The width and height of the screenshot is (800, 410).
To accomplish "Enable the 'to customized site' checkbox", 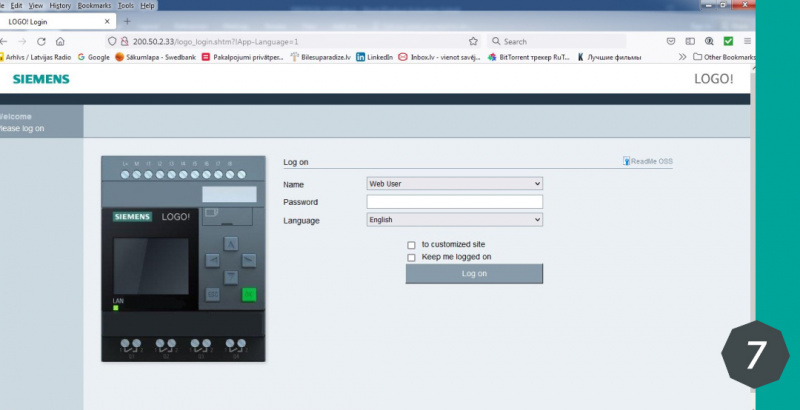I will click(411, 245).
